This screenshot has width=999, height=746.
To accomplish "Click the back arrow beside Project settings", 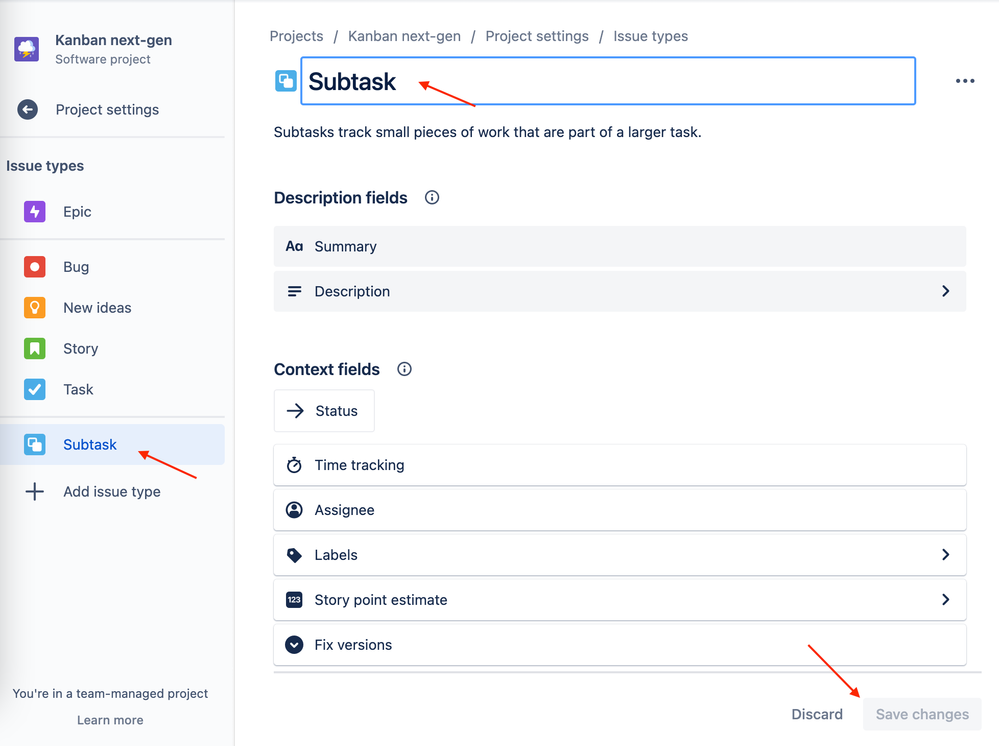I will pos(27,110).
